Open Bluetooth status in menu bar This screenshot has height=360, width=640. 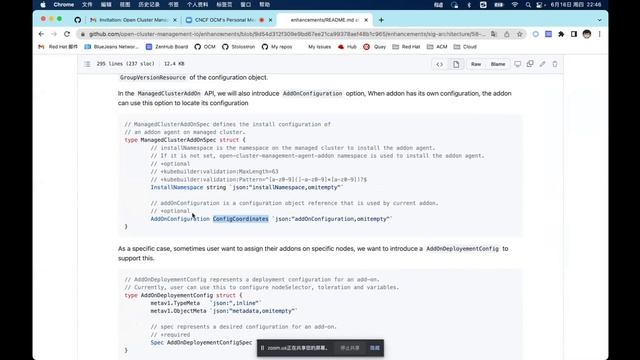pos(469,4)
